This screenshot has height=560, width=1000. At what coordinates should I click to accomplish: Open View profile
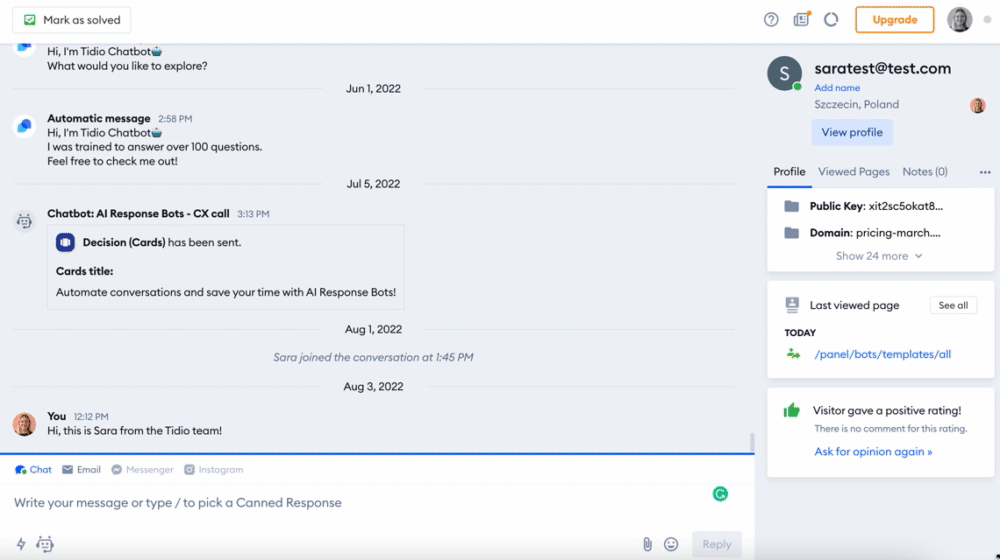[852, 132]
